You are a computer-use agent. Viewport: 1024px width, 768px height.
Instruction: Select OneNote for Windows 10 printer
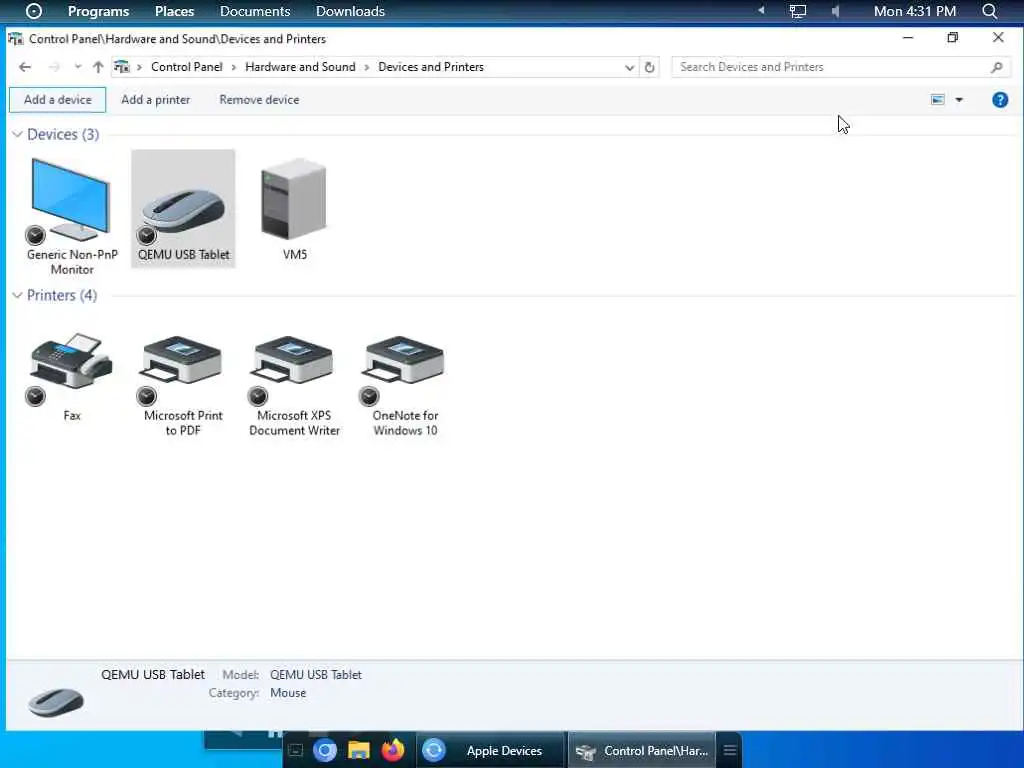(405, 385)
